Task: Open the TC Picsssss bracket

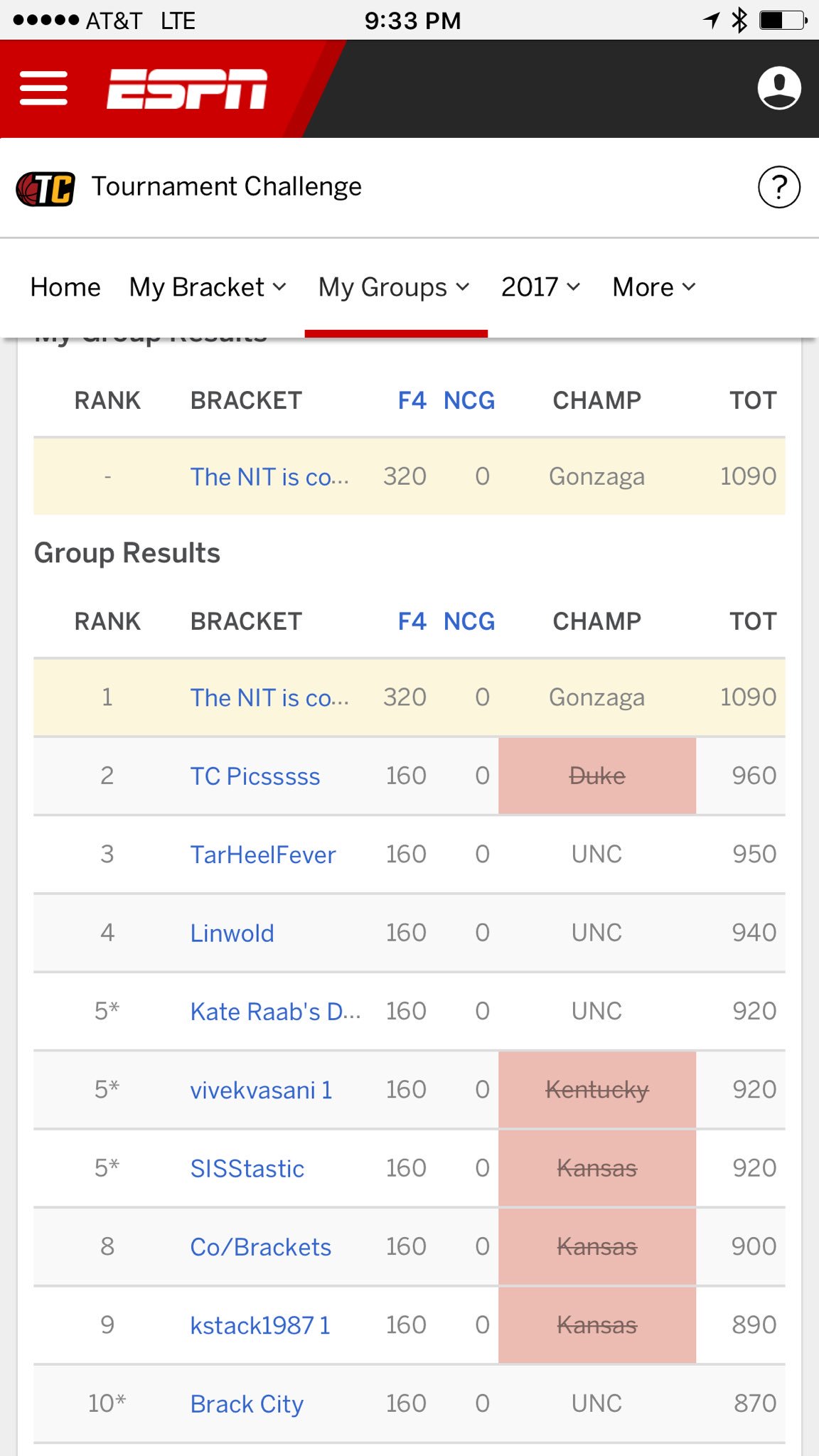Action: coord(255,776)
